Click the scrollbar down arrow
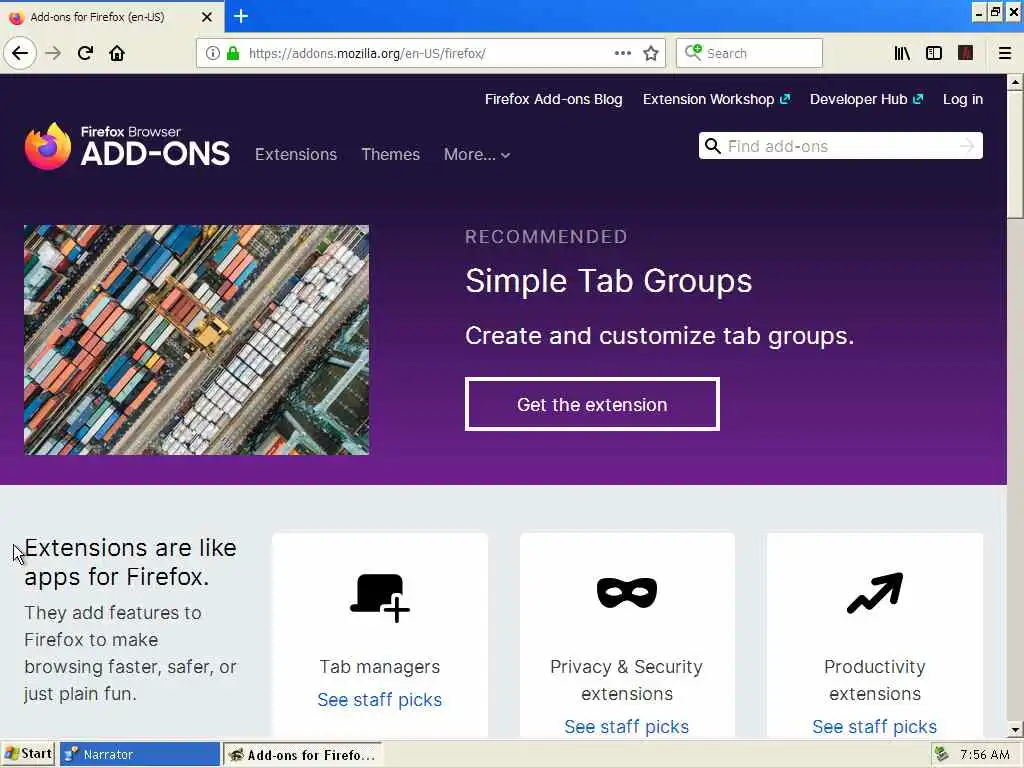This screenshot has width=1024, height=768. point(1014,729)
